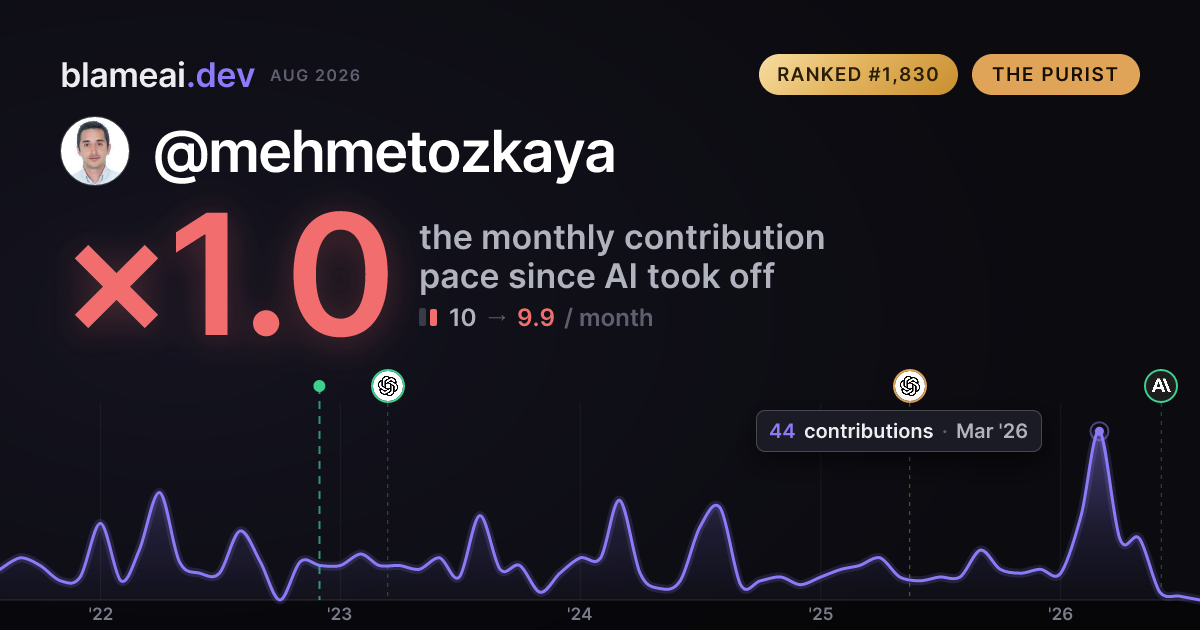Image resolution: width=1200 pixels, height=630 pixels.
Task: Click the Anthropic logo marker near '26
Action: click(1161, 385)
